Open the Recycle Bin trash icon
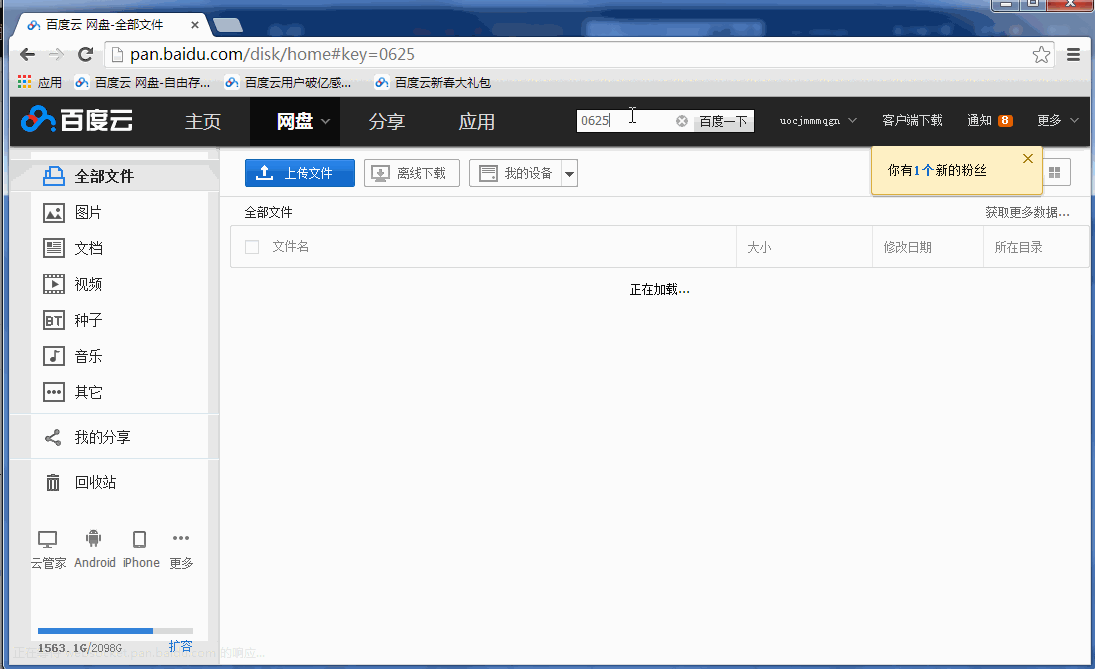Viewport: 1095px width, 669px height. pyautogui.click(x=53, y=482)
